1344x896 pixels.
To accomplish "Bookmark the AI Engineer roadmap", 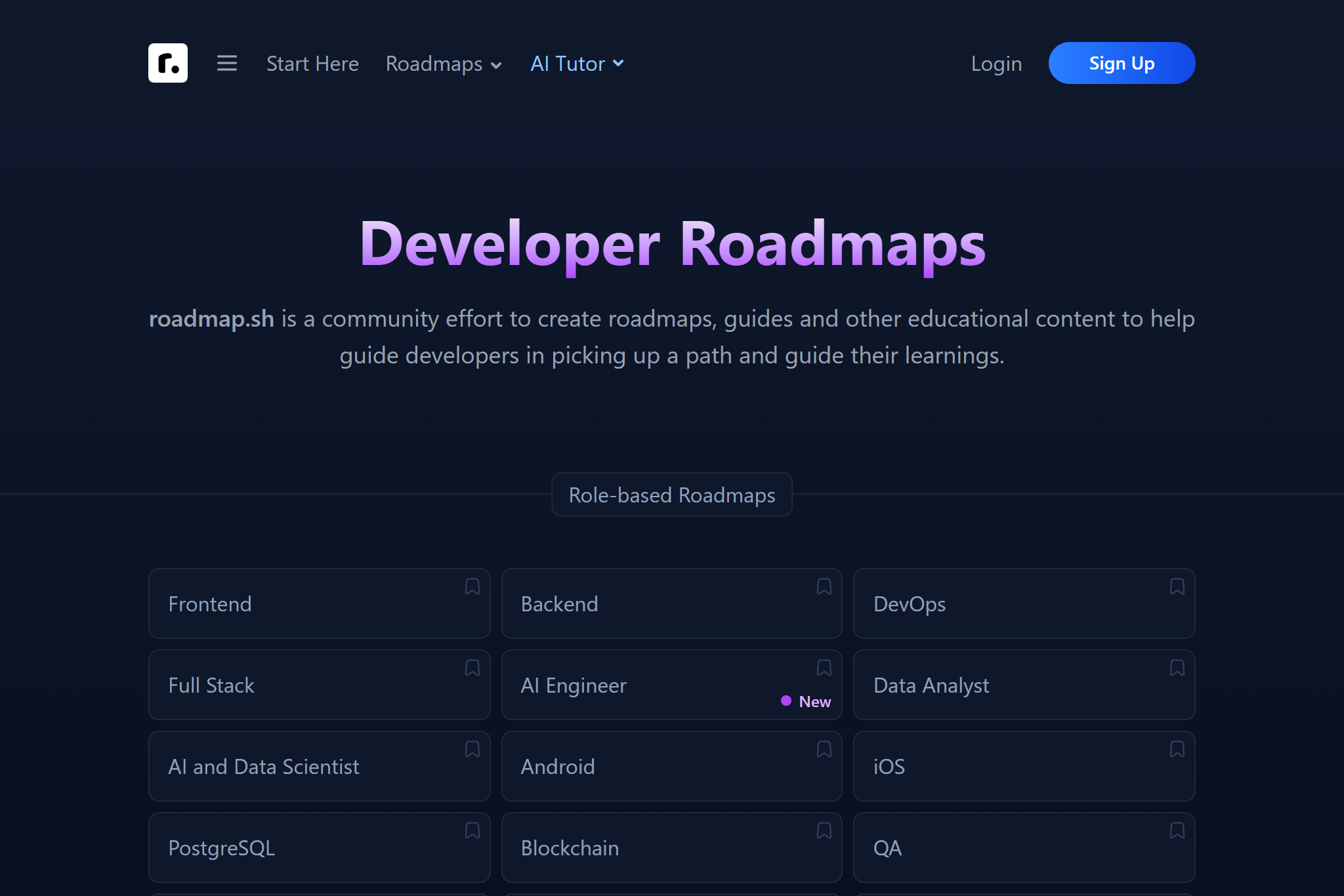I will (824, 668).
